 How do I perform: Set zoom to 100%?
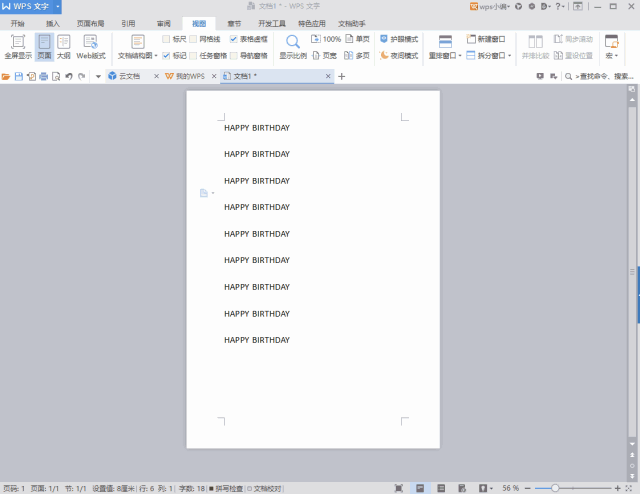[x=326, y=39]
